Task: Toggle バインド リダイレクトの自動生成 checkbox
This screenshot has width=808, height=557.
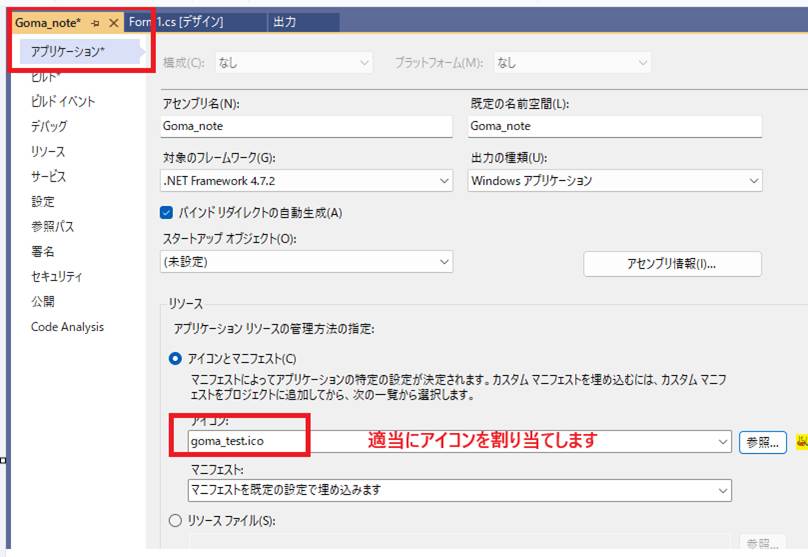Action: click(168, 213)
